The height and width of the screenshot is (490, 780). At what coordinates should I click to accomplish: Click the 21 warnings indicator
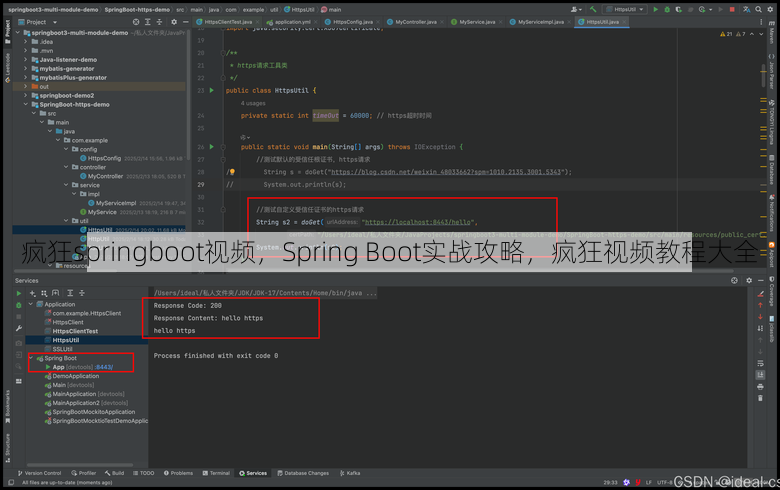[726, 34]
